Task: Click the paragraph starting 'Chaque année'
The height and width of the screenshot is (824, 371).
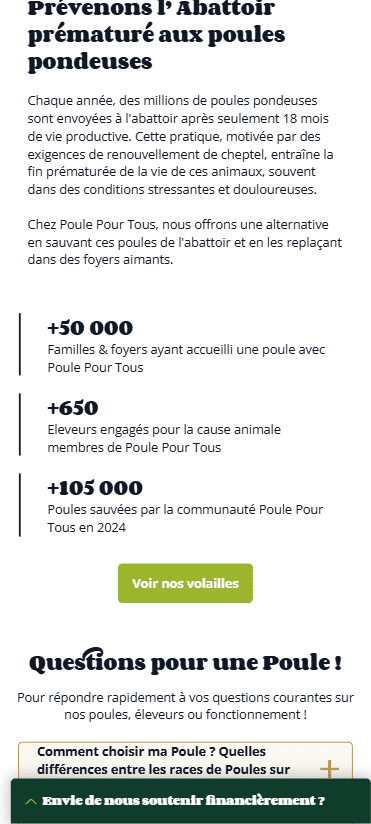Action: pyautogui.click(x=180, y=145)
